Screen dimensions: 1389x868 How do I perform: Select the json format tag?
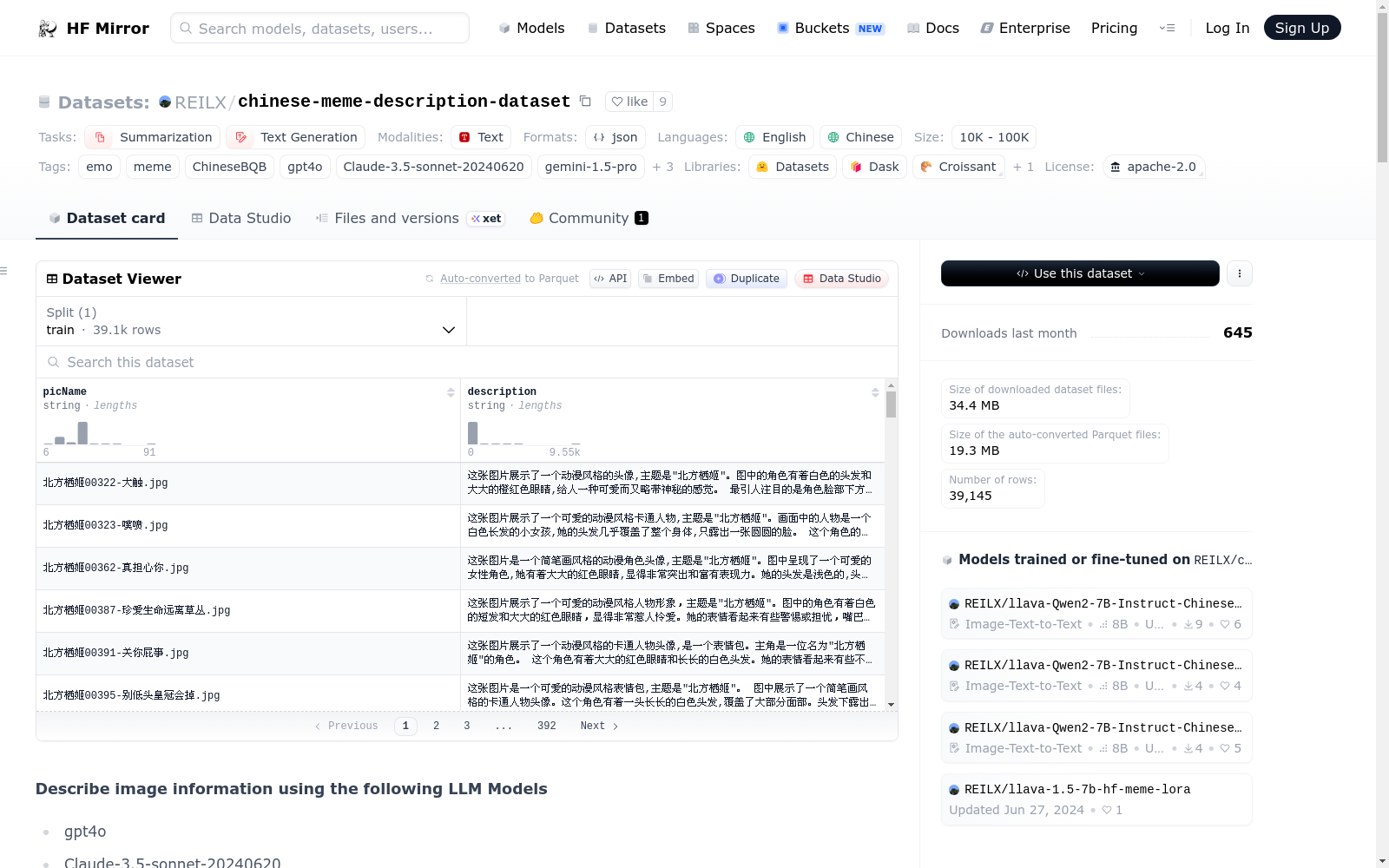616,137
